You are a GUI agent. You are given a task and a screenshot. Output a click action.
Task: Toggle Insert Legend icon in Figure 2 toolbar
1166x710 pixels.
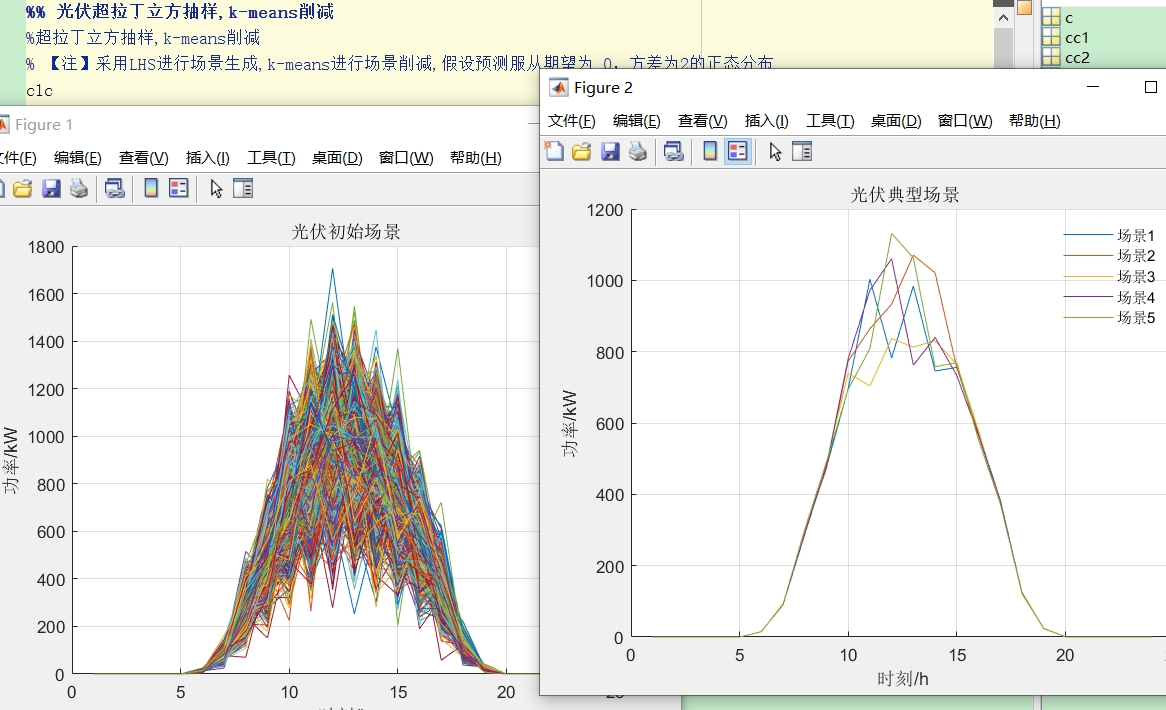click(738, 152)
